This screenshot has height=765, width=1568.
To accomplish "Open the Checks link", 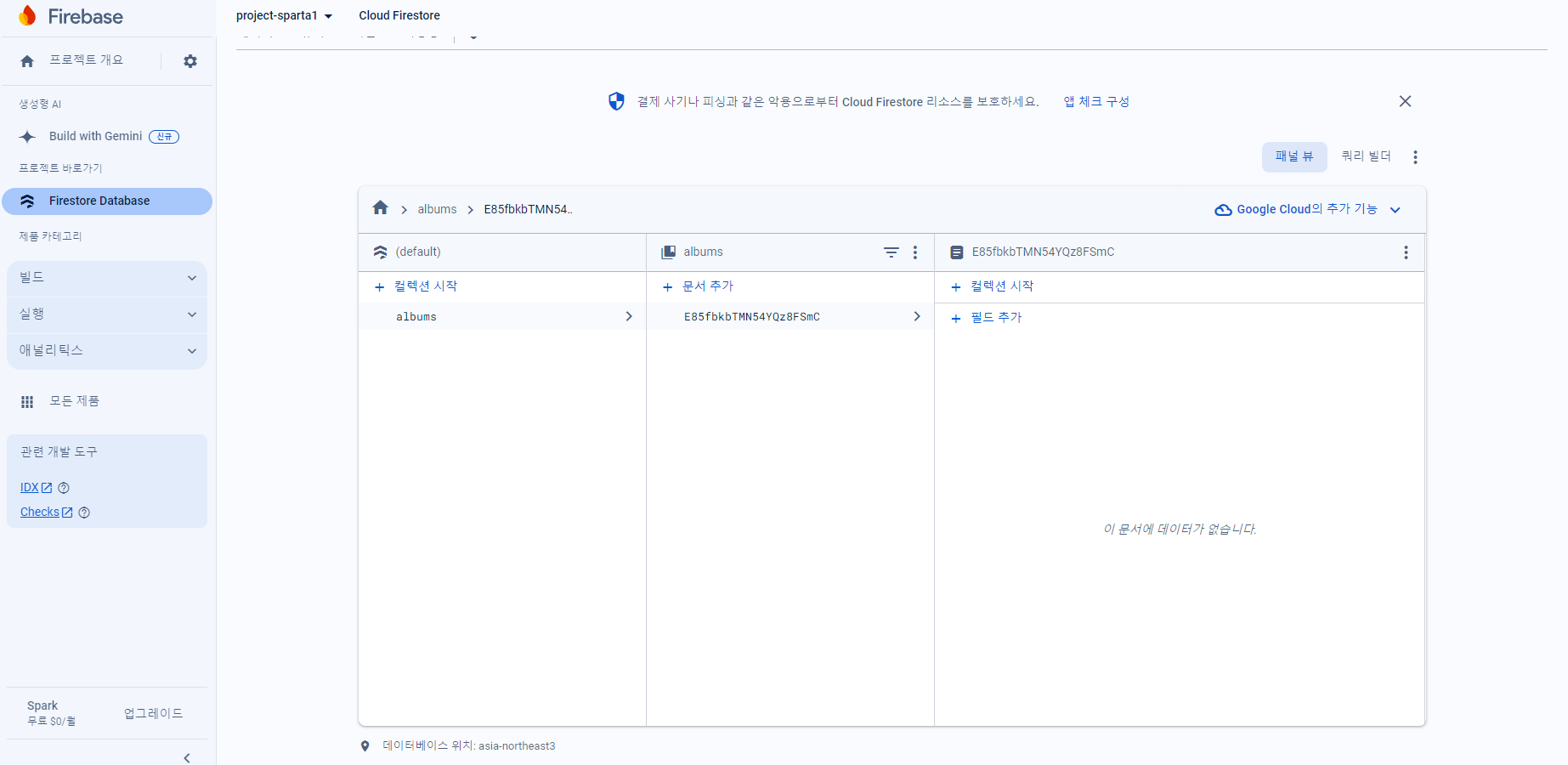I will pyautogui.click(x=40, y=513).
